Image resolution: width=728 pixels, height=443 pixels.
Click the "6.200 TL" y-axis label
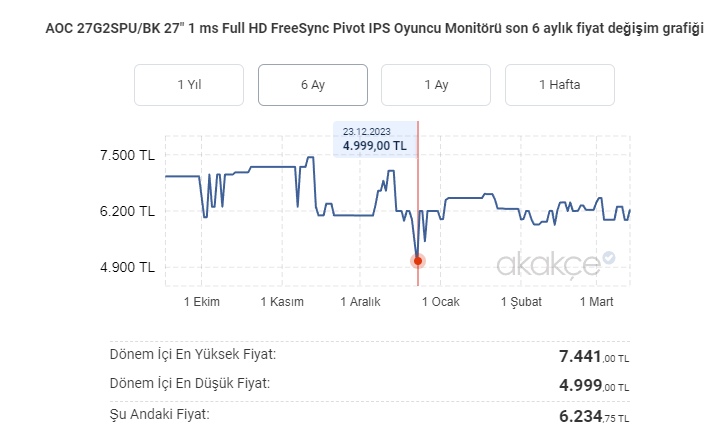126,211
